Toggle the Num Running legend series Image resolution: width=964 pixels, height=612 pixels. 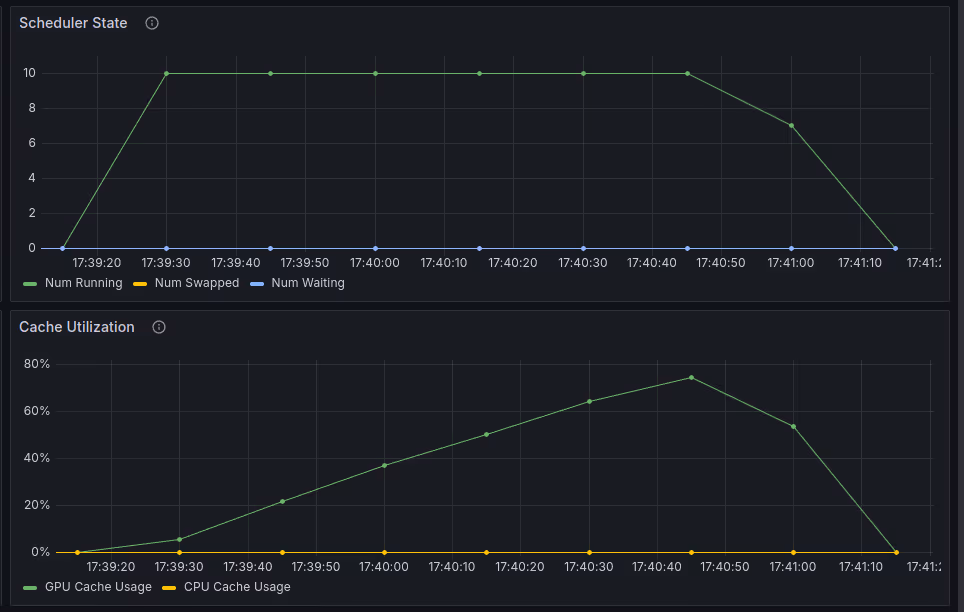[84, 283]
